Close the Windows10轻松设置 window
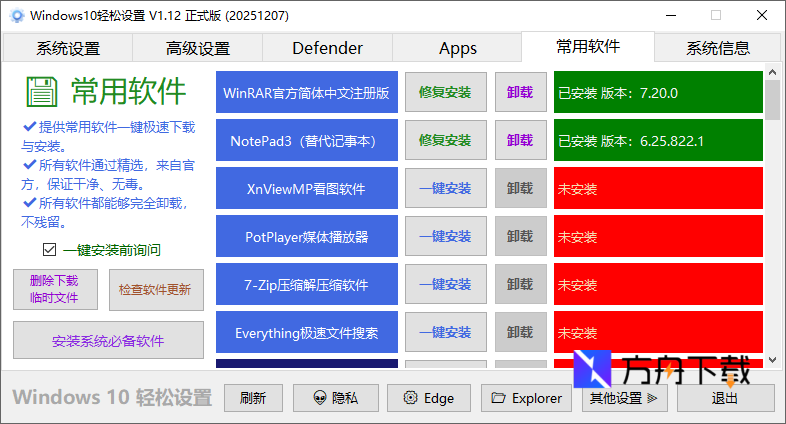 point(762,16)
